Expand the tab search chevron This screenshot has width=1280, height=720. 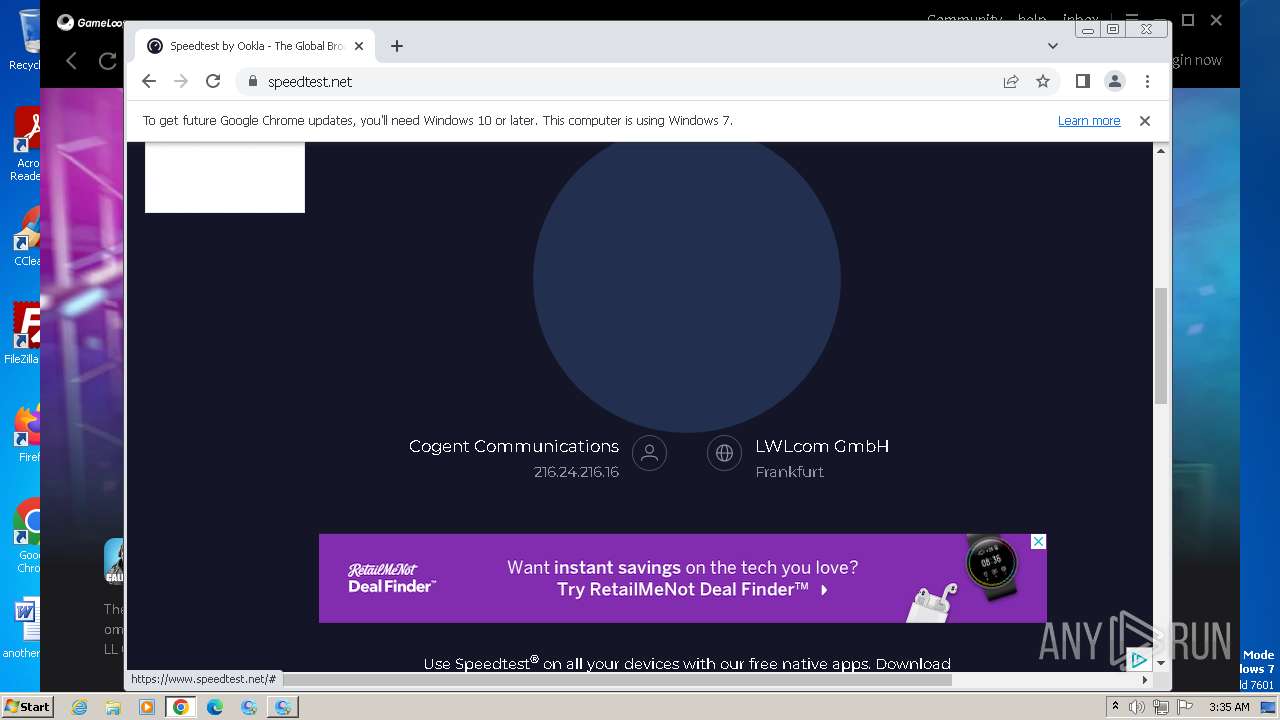click(x=1052, y=46)
